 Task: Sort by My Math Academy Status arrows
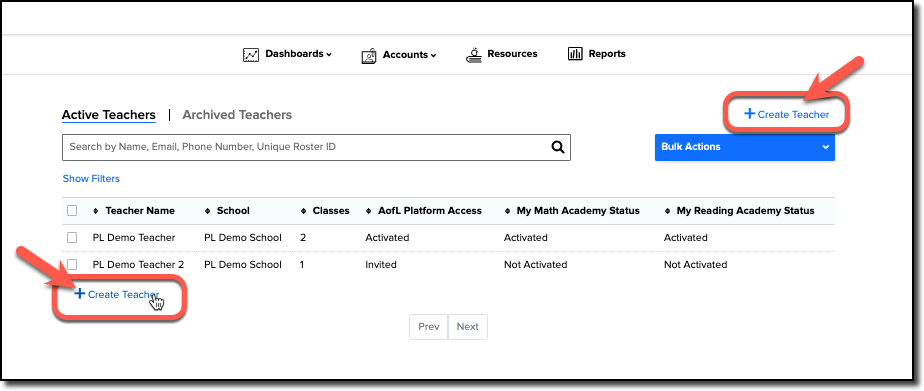[x=507, y=211]
